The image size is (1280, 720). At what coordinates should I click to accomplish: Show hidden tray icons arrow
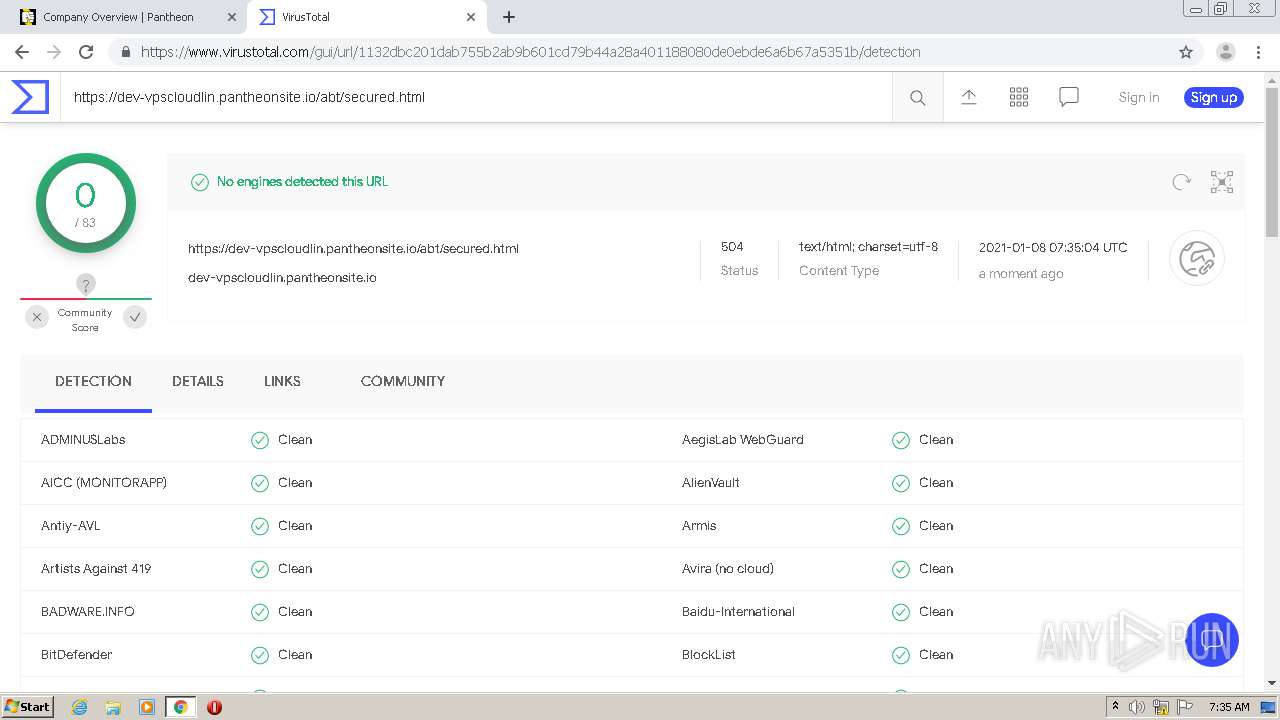1115,707
